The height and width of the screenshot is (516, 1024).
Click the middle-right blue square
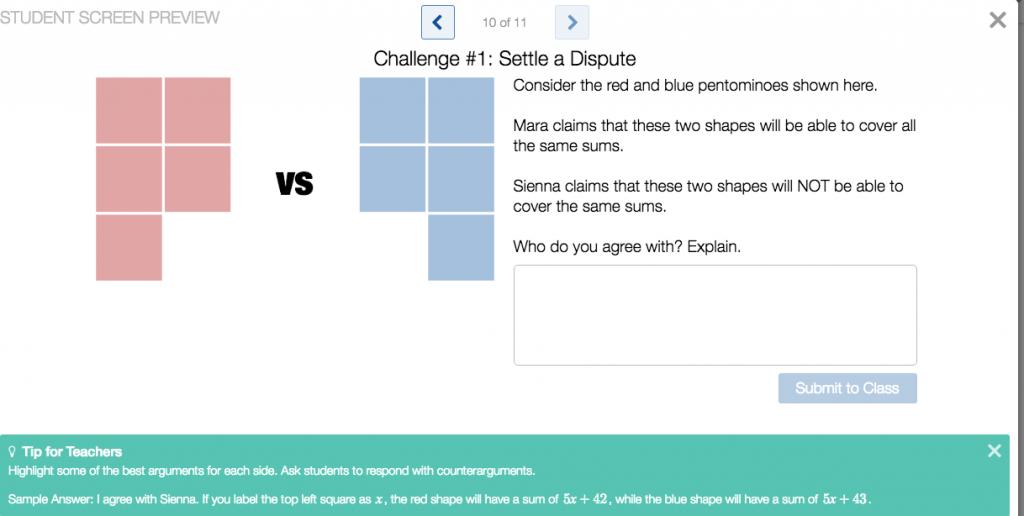click(x=461, y=179)
